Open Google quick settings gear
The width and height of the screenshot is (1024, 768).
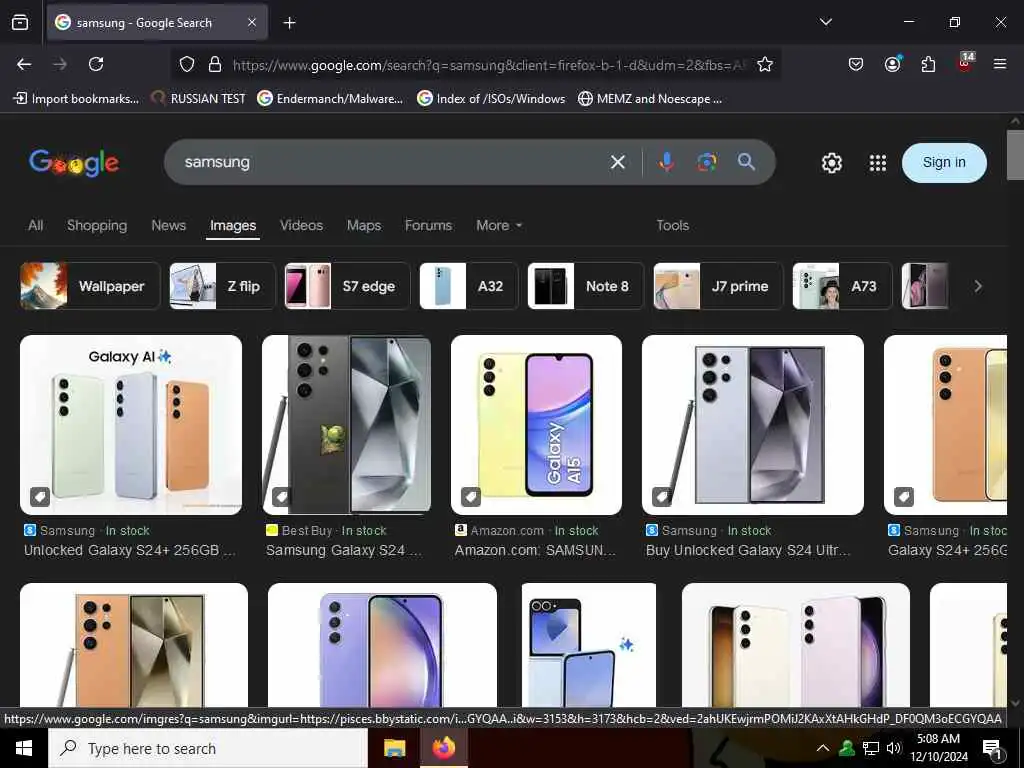click(x=831, y=163)
